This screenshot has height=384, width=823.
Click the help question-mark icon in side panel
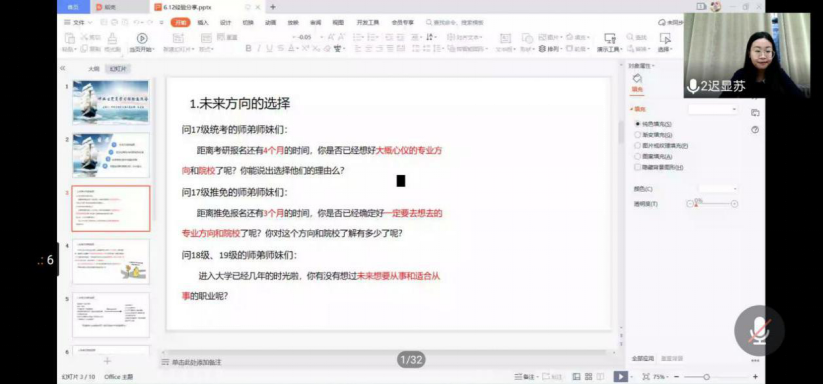click(755, 130)
